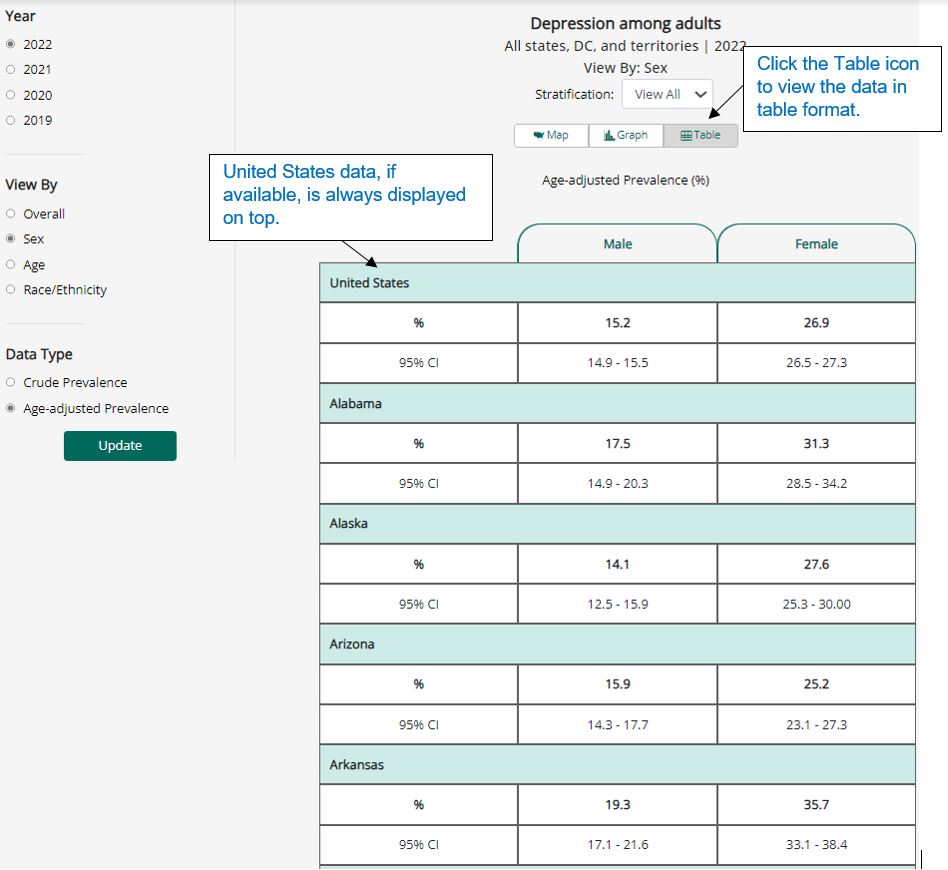Viewport: 948px width, 870px height.
Task: Click Arkansas's female prevalence value 35.7
Action: (815, 804)
